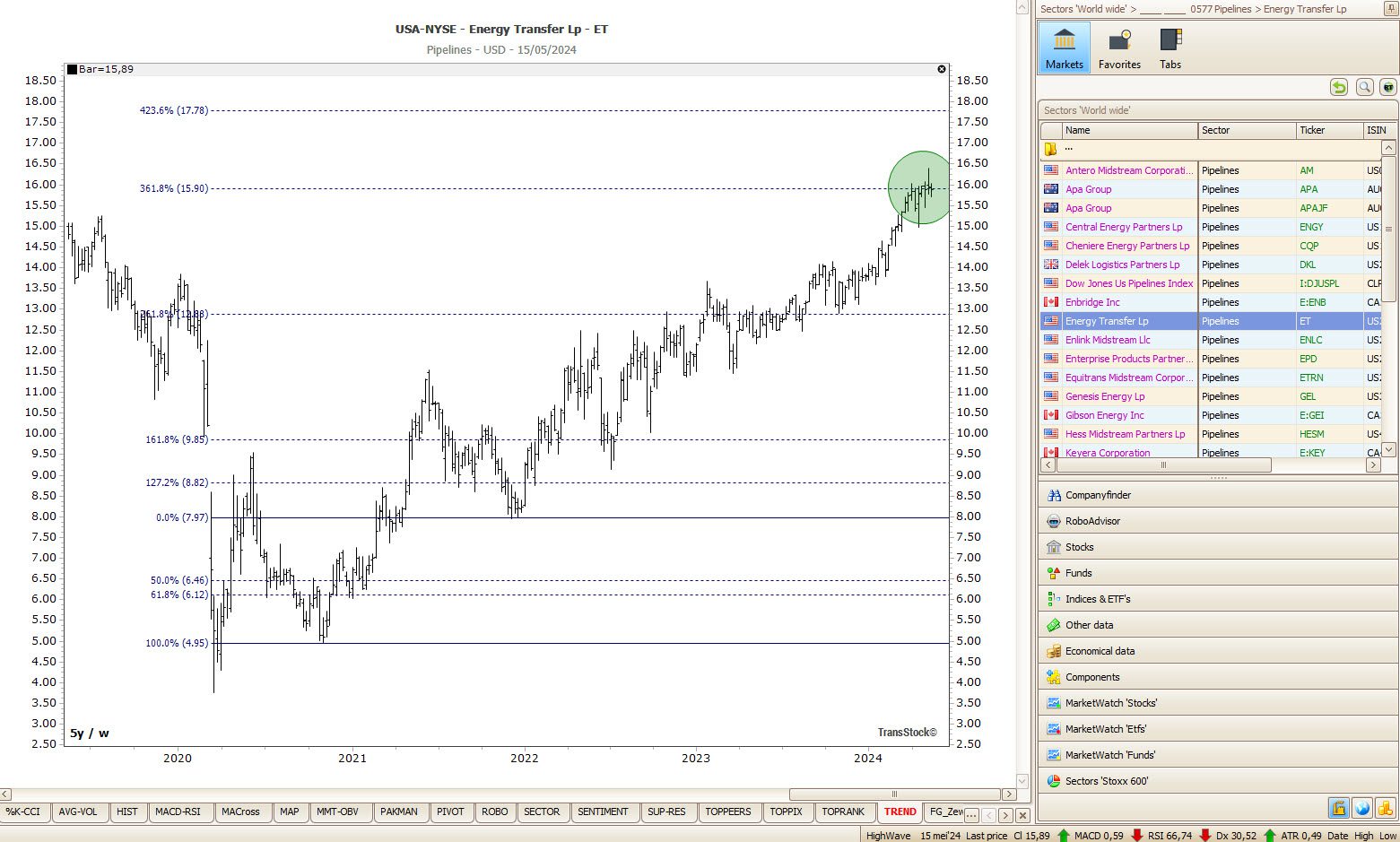
Task: Expand the MarketWatch 'Stocks' section
Action: [x=1110, y=703]
